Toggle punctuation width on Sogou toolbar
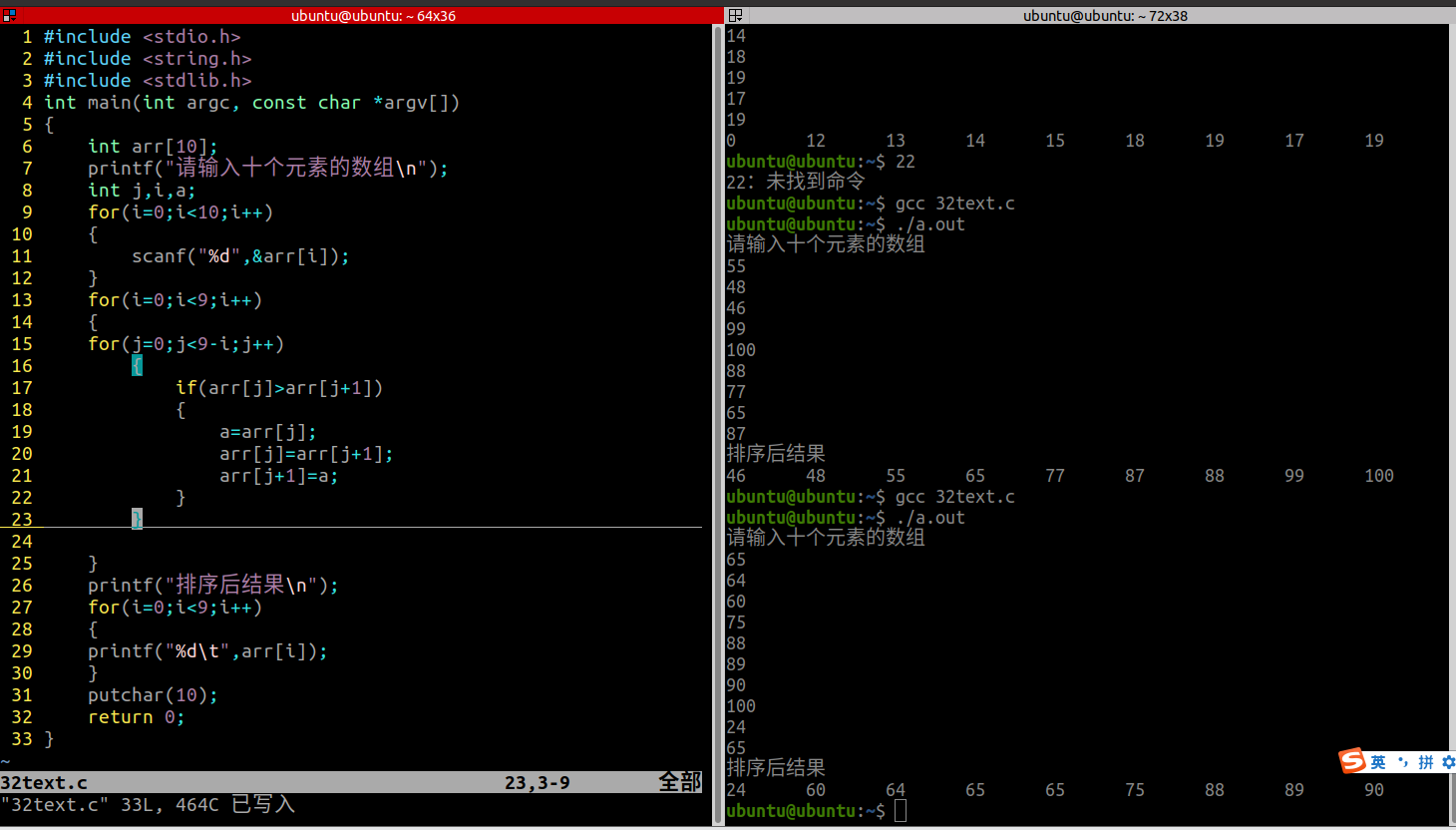Screen dimensions: 1456x830 pos(1403,762)
